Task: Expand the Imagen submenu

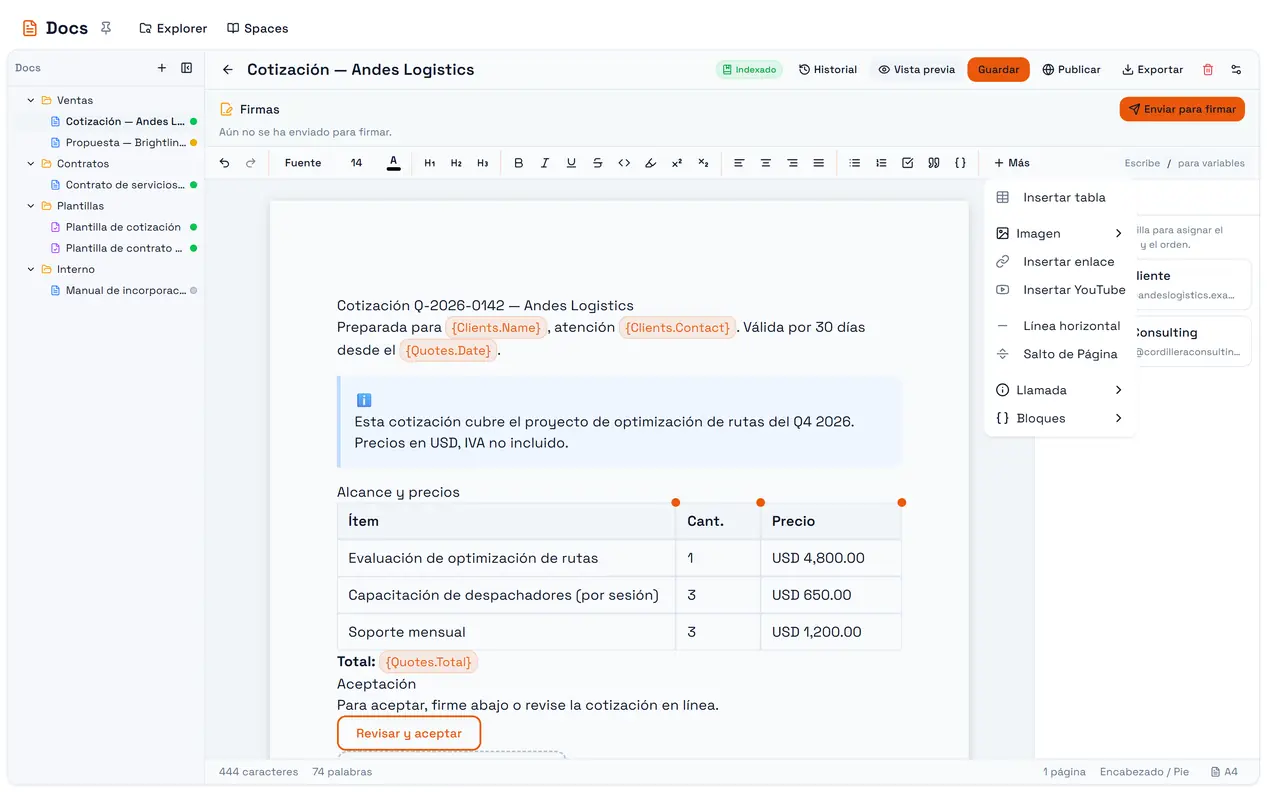Action: tap(1060, 234)
